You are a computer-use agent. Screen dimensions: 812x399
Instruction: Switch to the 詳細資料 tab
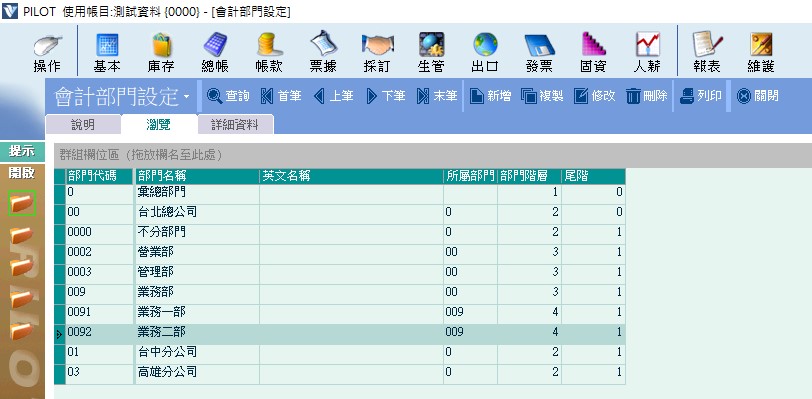click(x=236, y=125)
